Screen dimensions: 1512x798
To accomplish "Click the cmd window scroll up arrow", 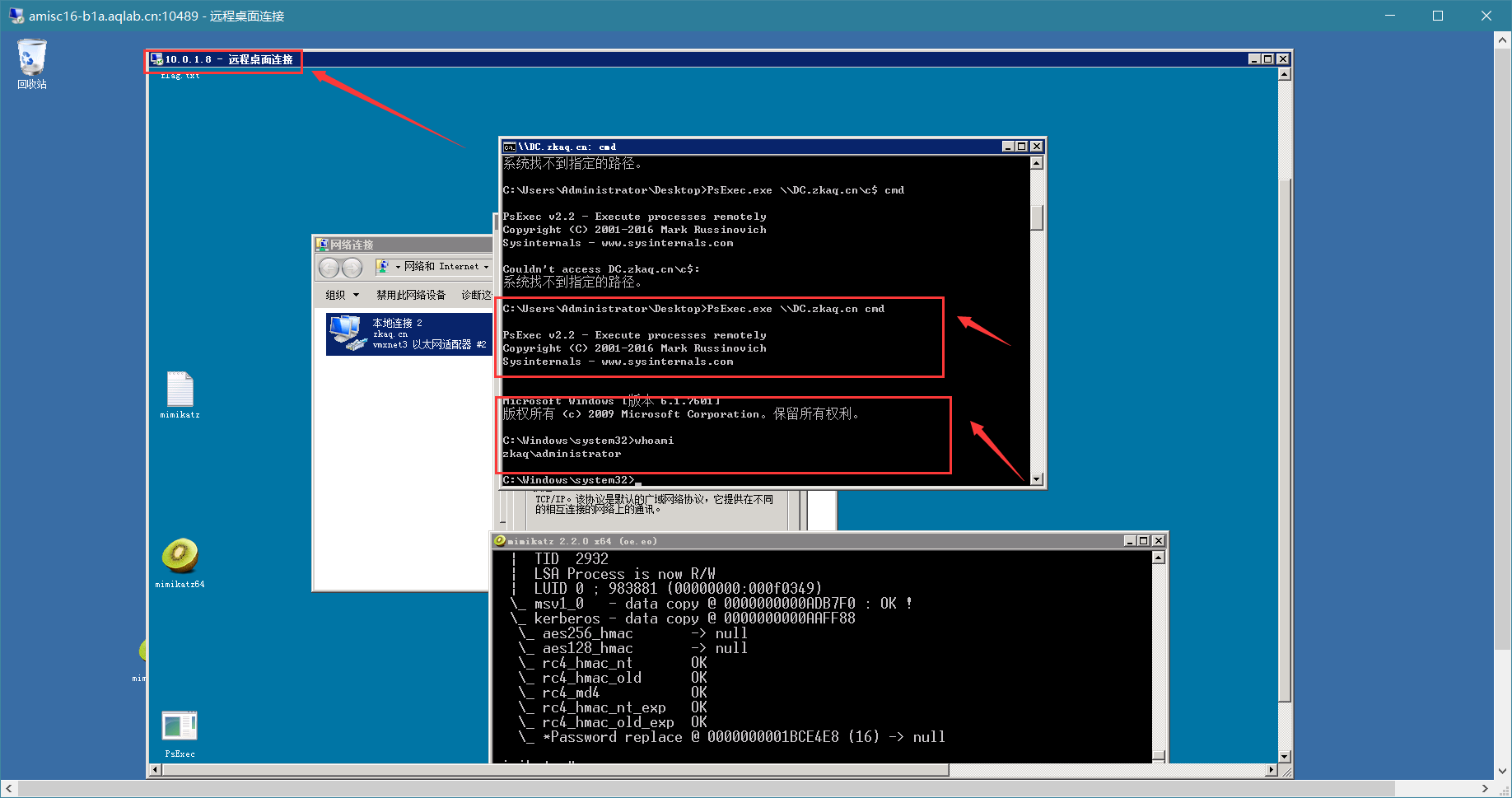I will tap(1037, 163).
